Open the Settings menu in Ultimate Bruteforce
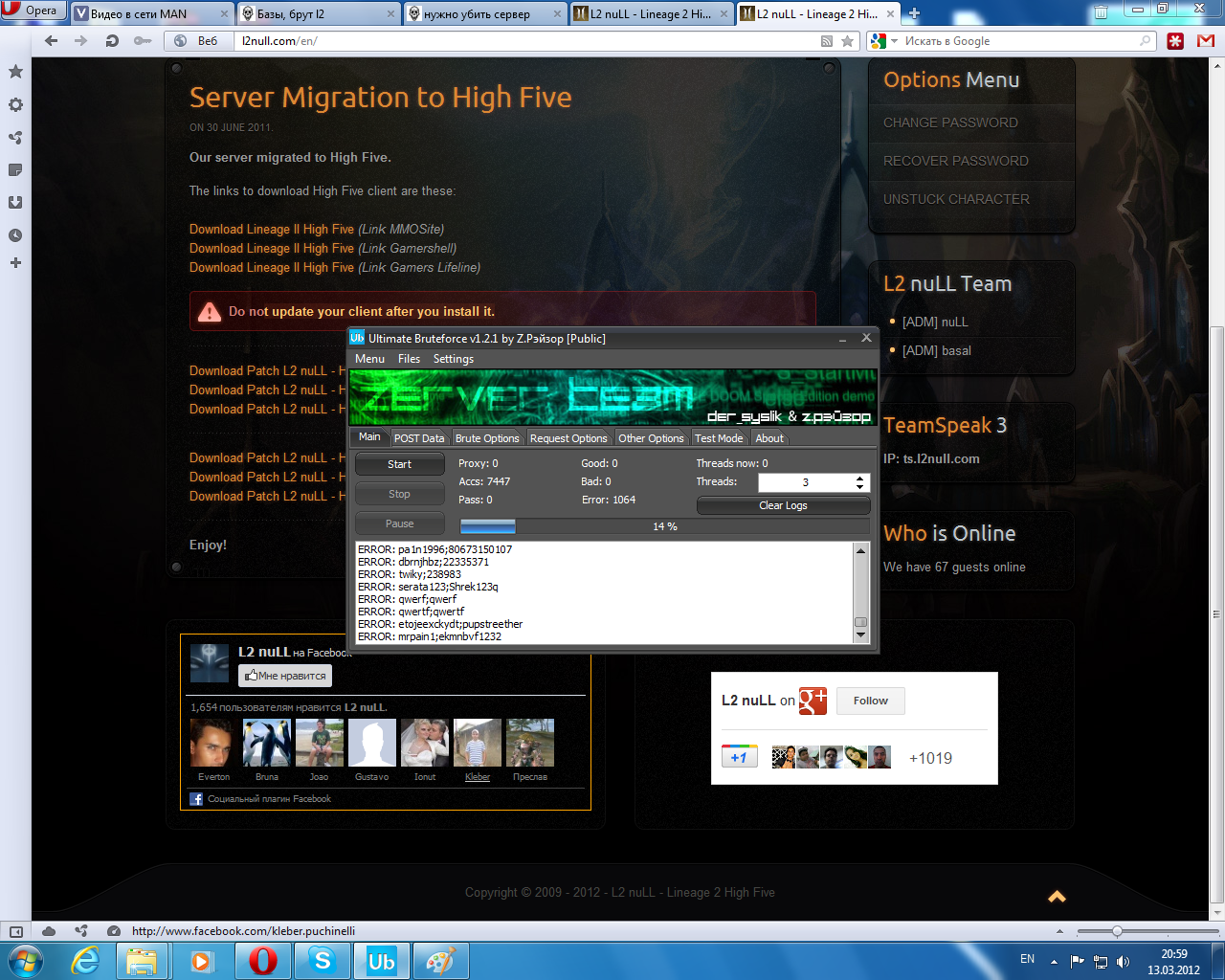Viewport: 1225px width, 980px height. (454, 359)
